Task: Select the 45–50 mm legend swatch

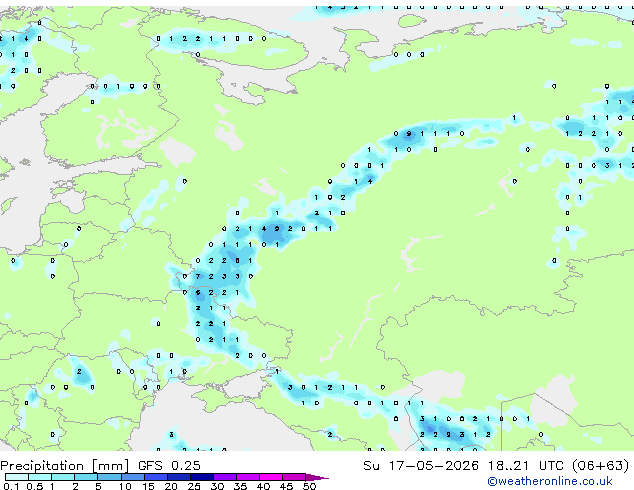Action: (x=294, y=477)
